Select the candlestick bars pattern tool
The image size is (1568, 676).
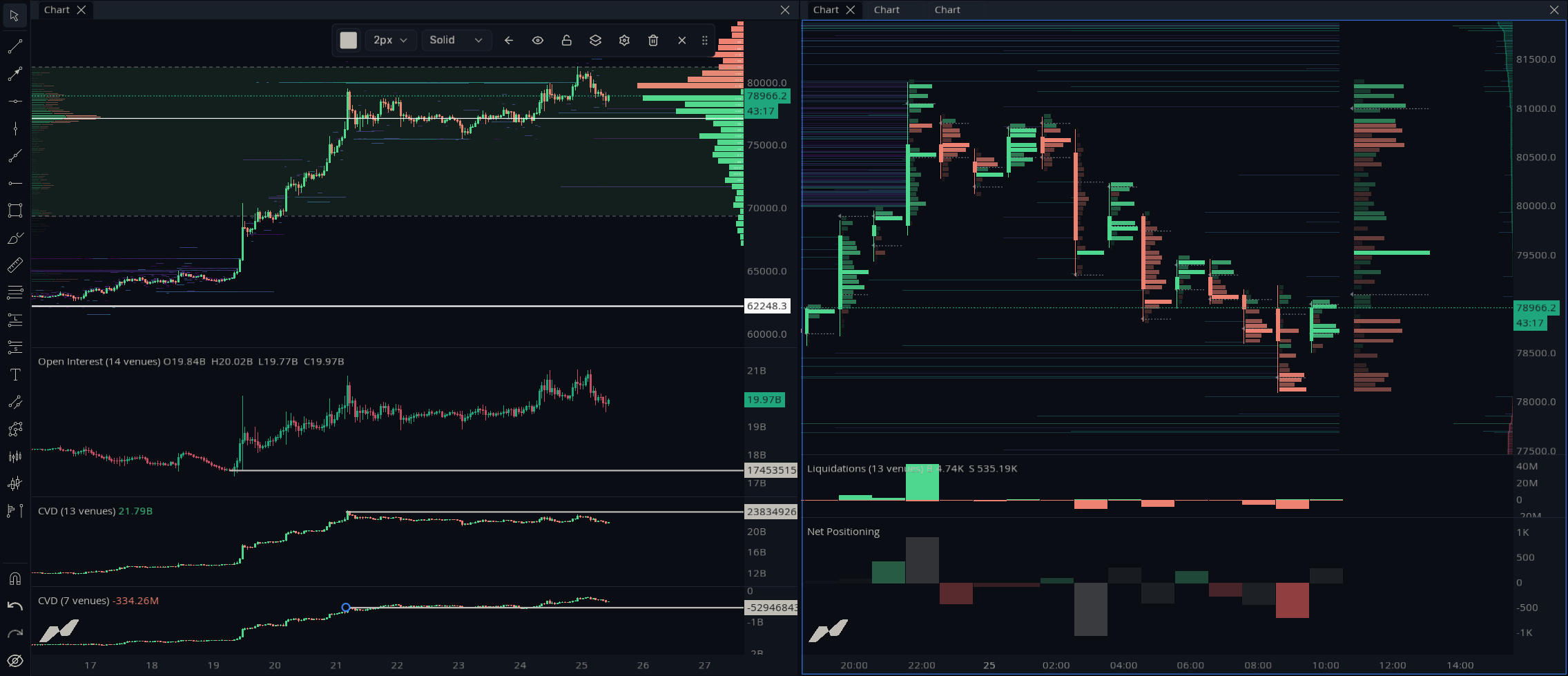[14, 456]
